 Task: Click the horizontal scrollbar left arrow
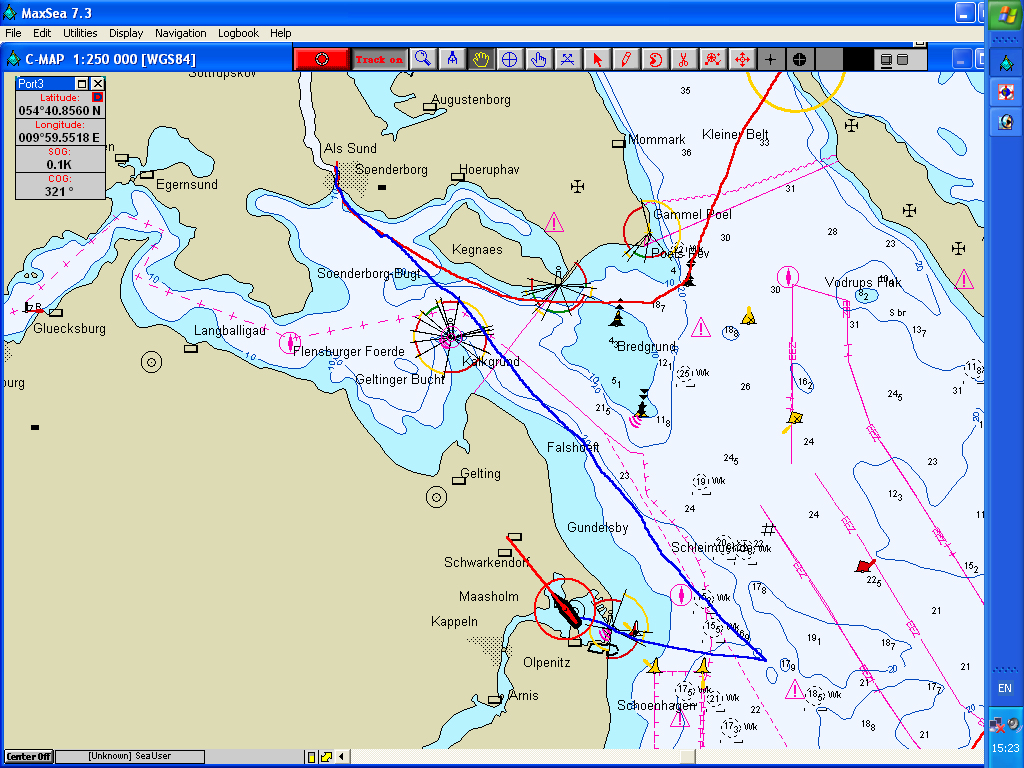pos(341,757)
